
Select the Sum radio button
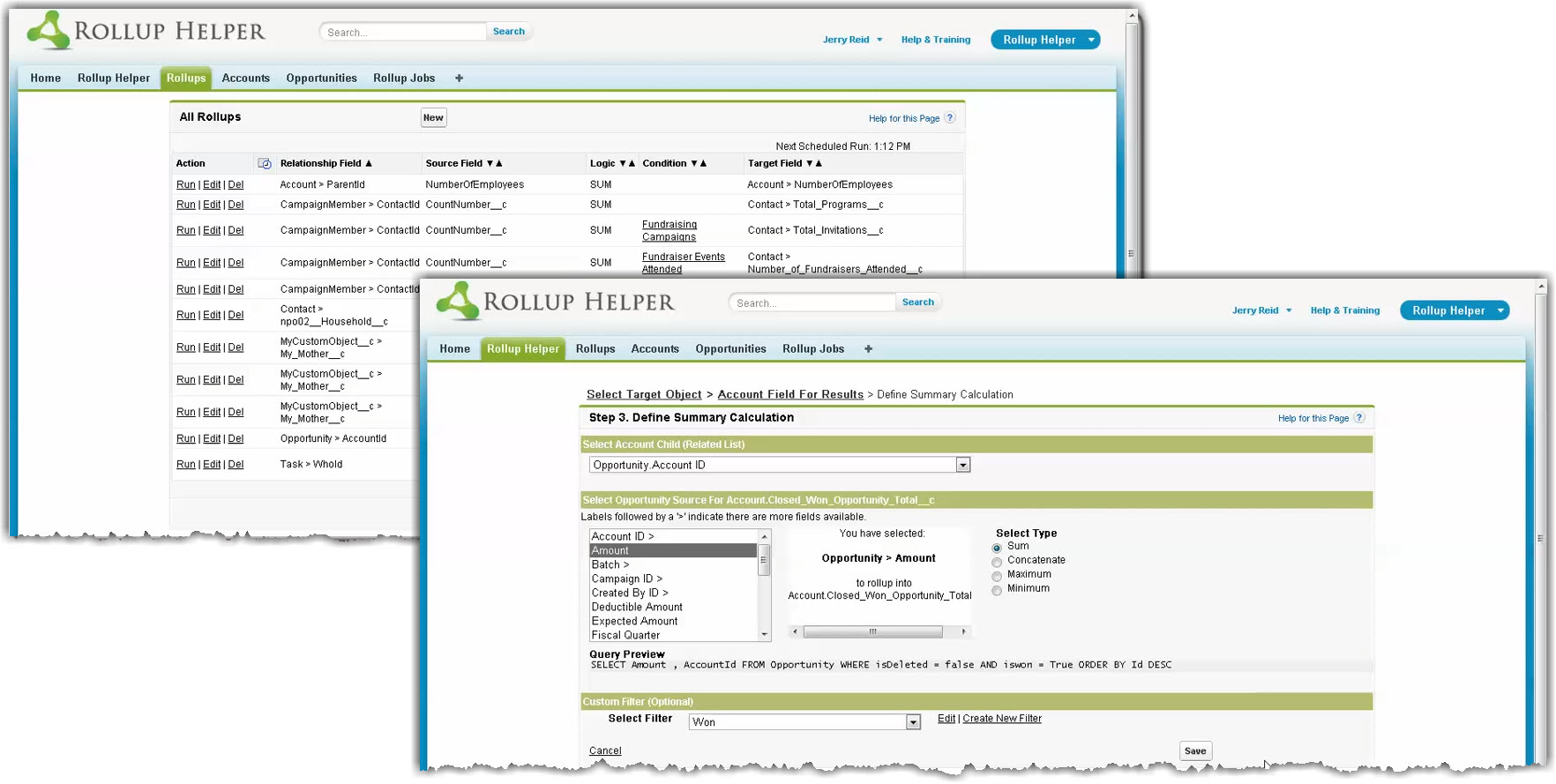(x=997, y=548)
